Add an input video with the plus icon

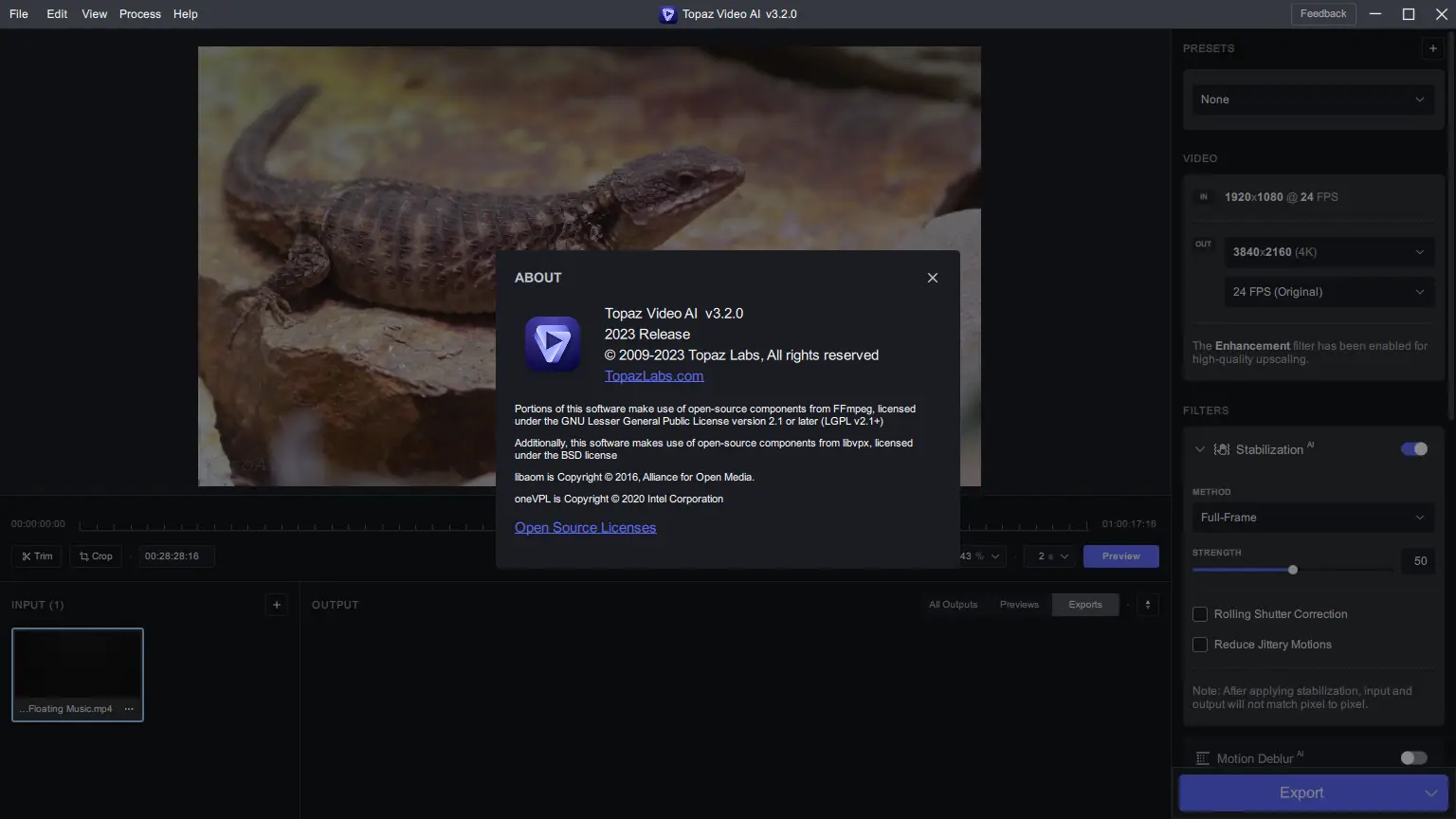(x=277, y=605)
